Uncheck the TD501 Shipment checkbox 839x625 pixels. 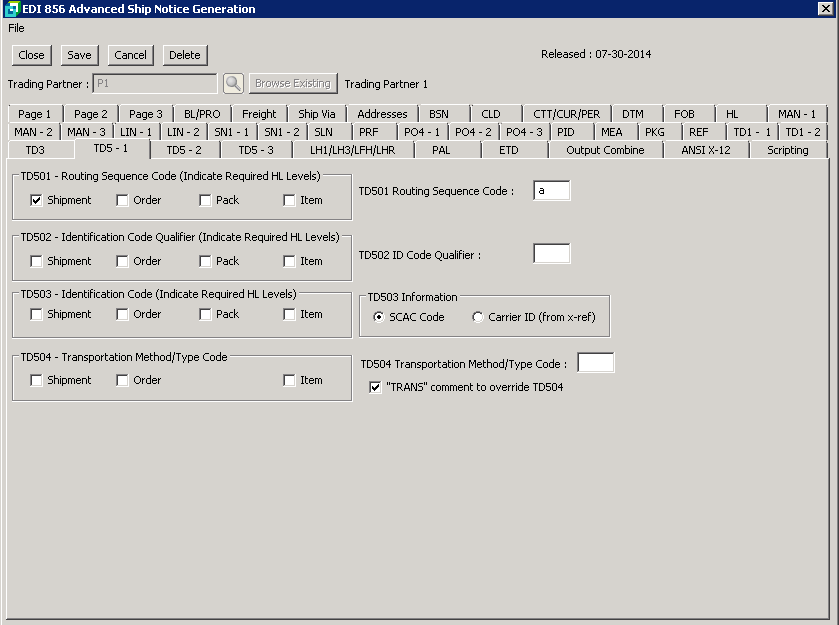click(37, 200)
